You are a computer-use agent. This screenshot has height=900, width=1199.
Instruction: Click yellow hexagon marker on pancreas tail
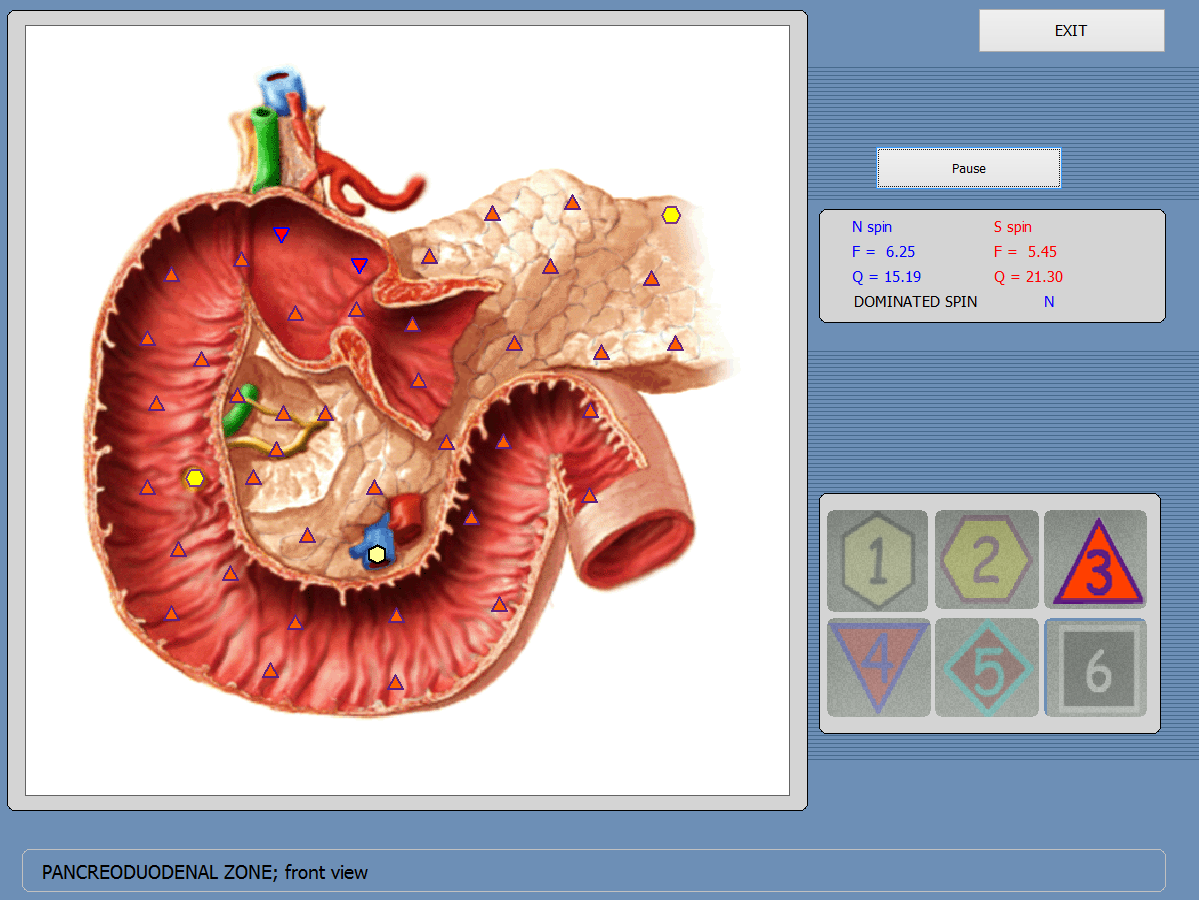click(671, 216)
